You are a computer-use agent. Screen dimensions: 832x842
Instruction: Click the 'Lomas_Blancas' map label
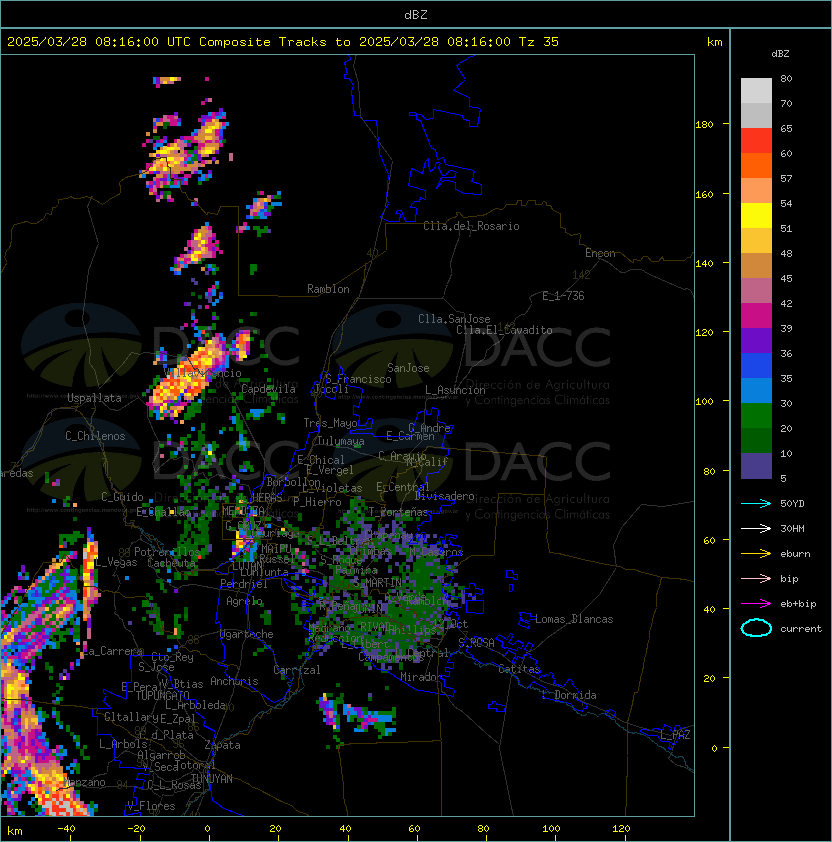(574, 619)
